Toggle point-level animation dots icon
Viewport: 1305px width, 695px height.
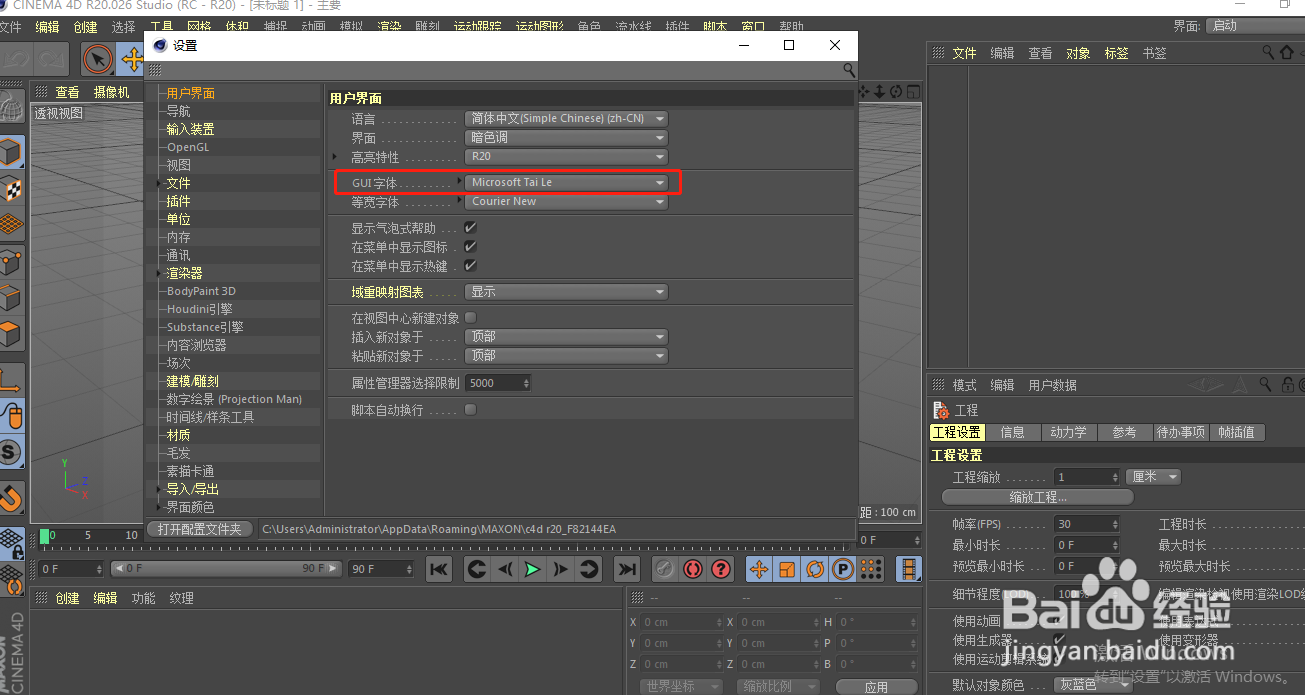pos(871,569)
